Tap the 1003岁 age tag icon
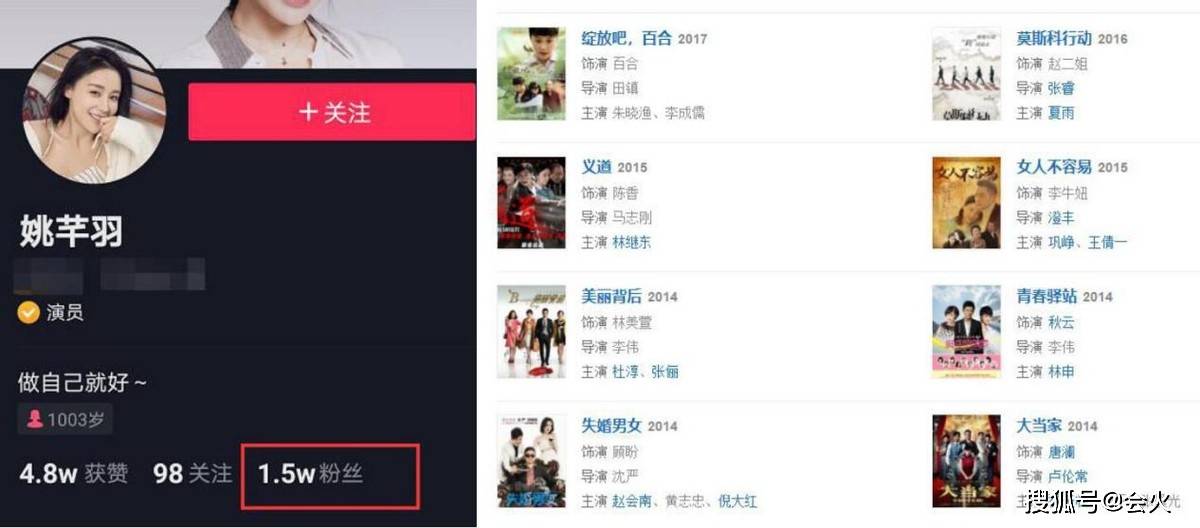The height and width of the screenshot is (528, 1200). coord(34,420)
